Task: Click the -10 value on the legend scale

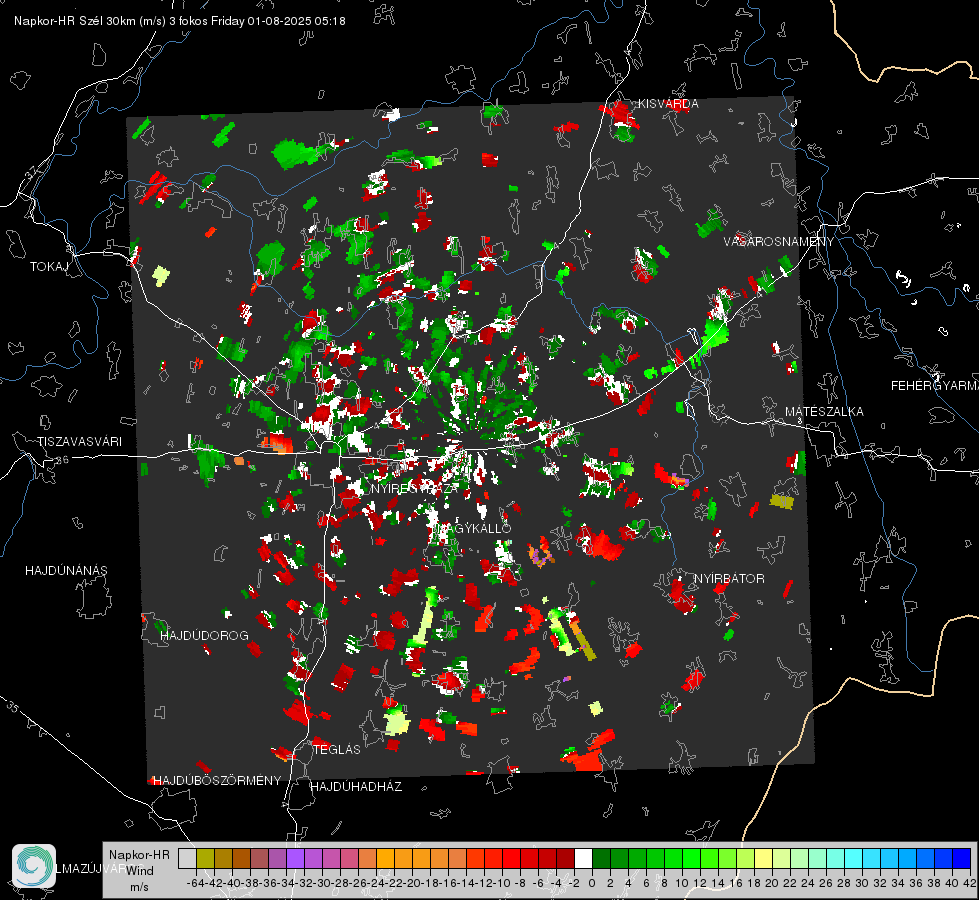Action: [x=503, y=883]
